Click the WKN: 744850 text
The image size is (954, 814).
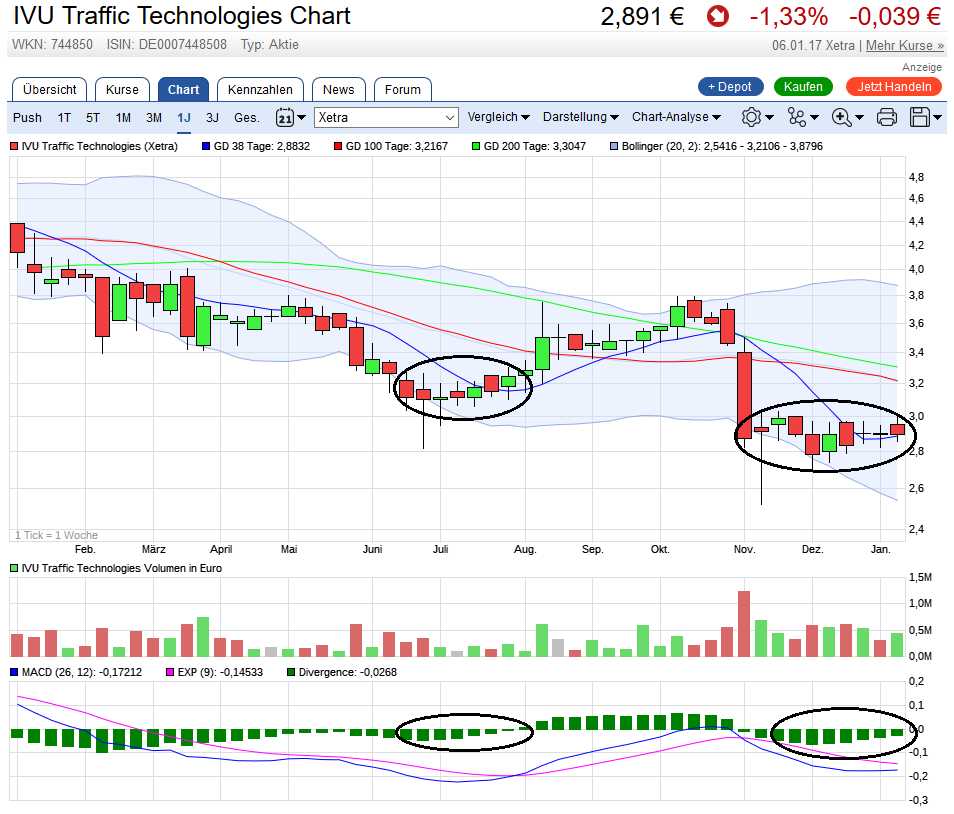[x=52, y=45]
